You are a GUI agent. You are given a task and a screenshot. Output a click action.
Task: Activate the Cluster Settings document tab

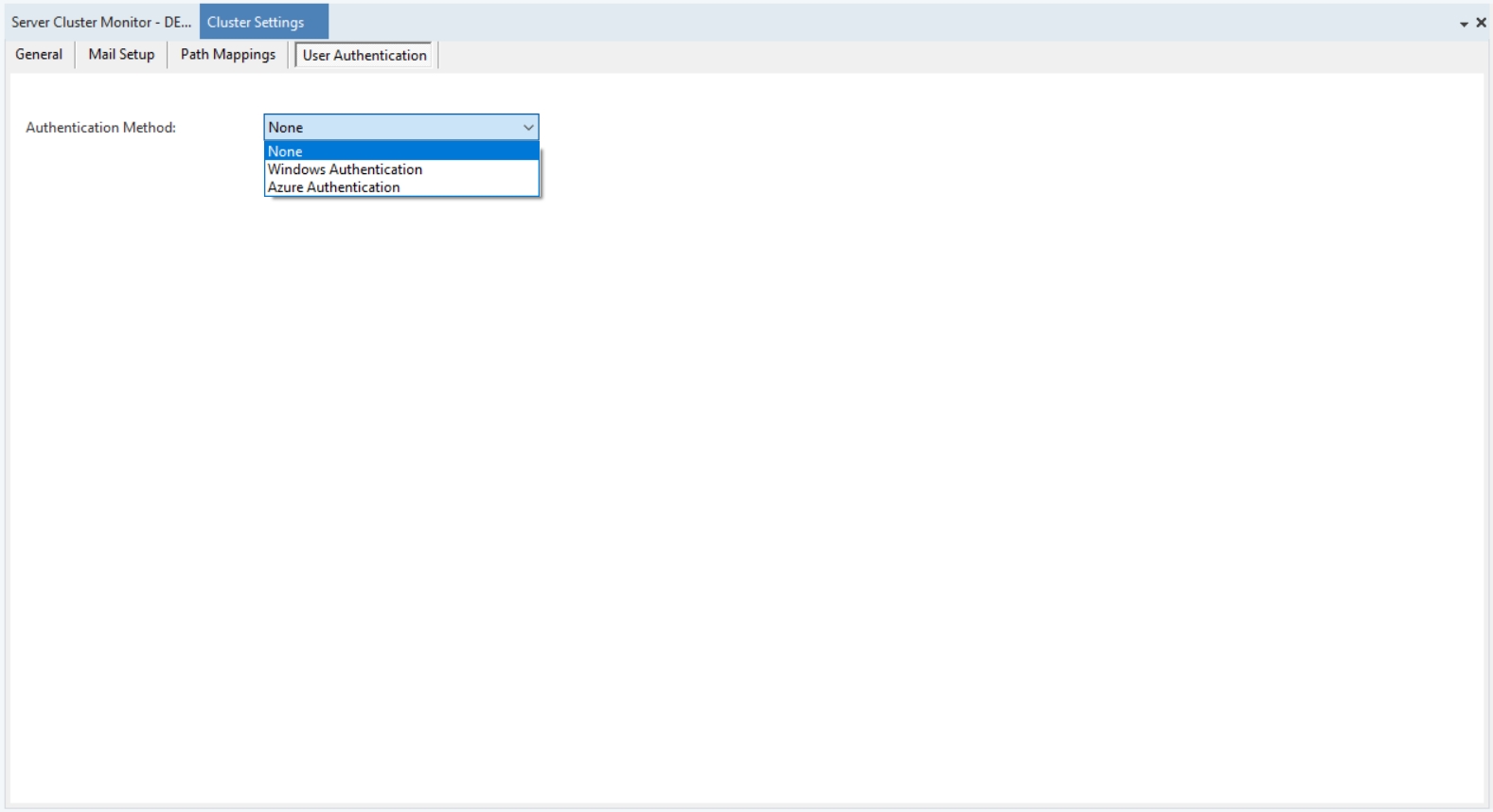[x=262, y=22]
